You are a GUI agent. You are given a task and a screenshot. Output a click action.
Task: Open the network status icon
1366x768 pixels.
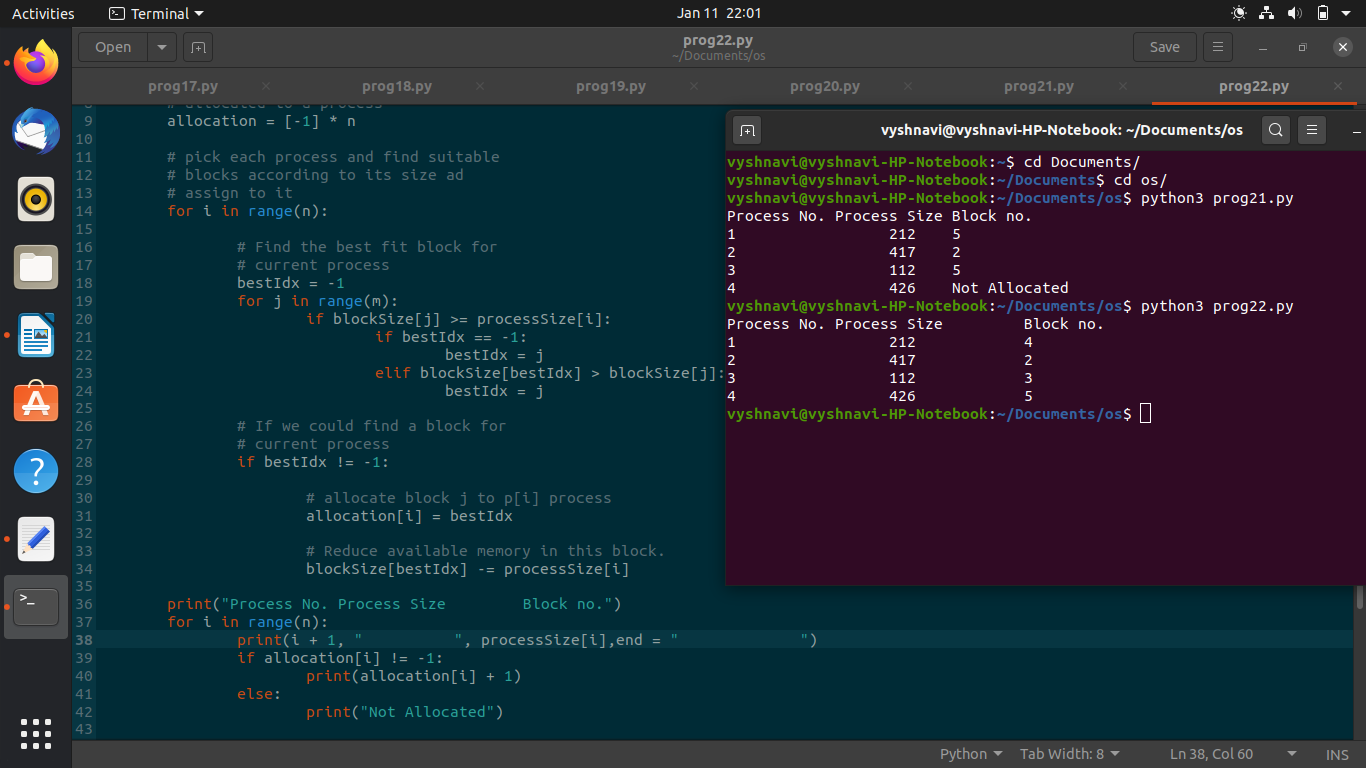[x=1267, y=13]
